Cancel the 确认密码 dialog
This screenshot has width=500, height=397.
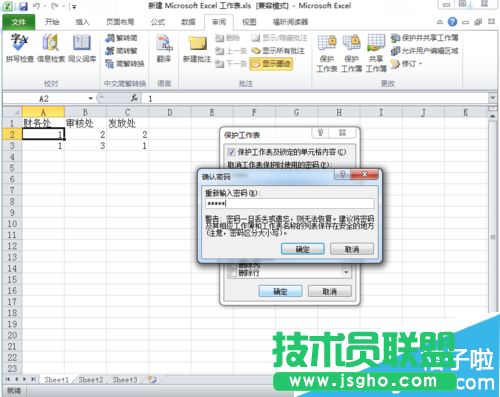point(352,249)
